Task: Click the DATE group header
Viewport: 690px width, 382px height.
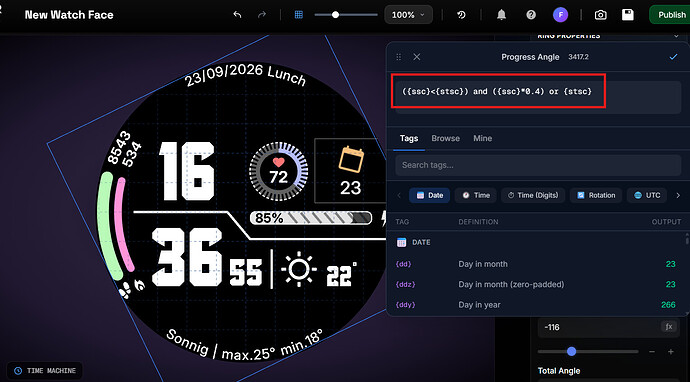Action: pos(421,242)
